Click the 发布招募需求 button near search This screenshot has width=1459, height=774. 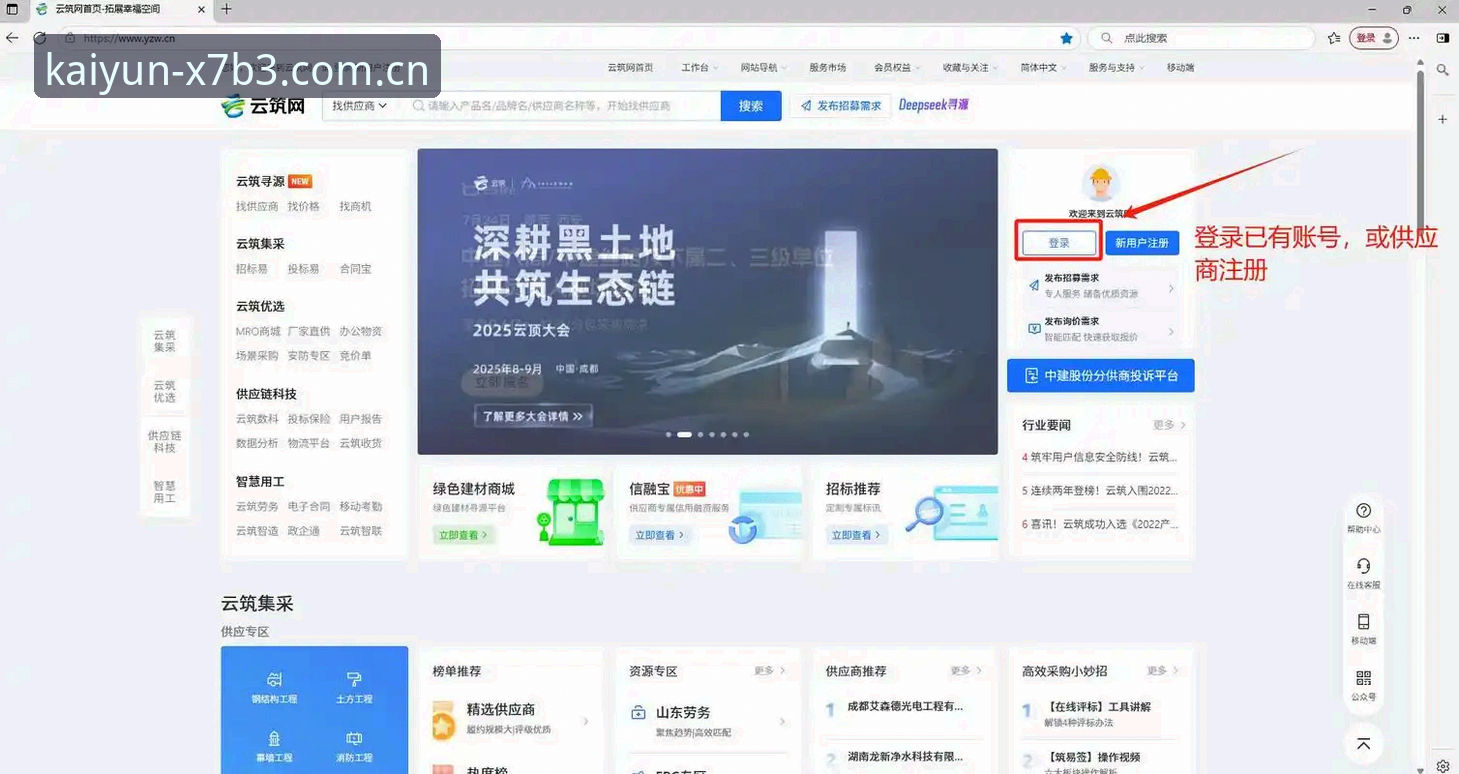click(840, 106)
